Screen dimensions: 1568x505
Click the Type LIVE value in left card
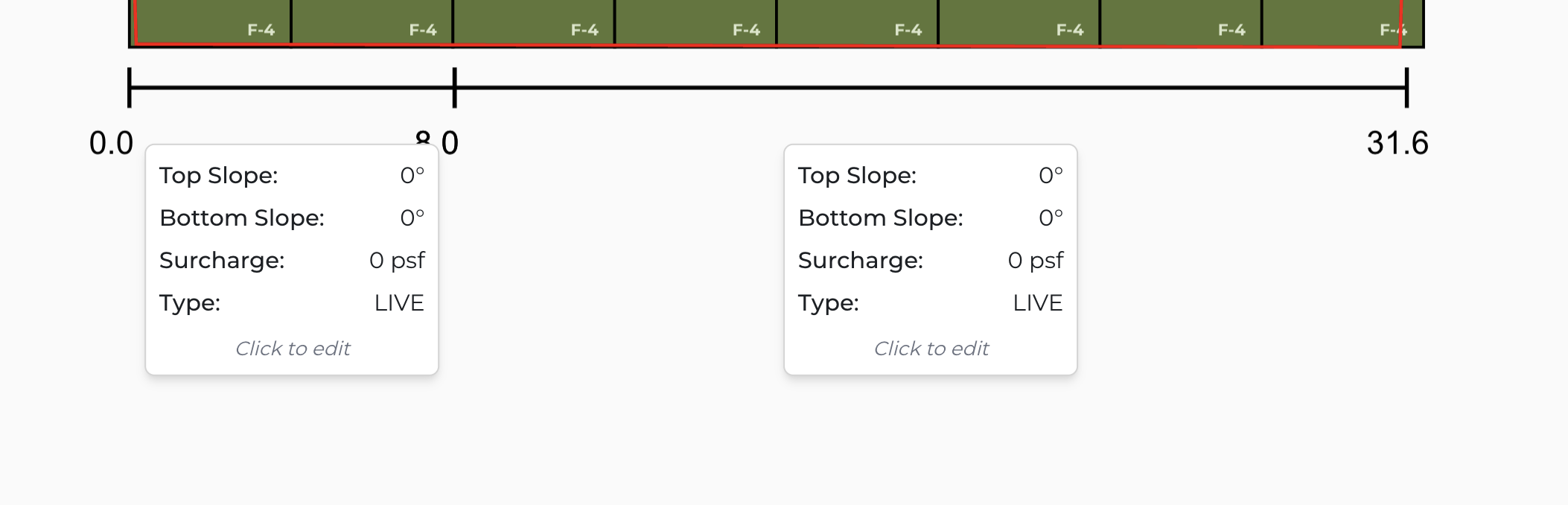coord(399,302)
